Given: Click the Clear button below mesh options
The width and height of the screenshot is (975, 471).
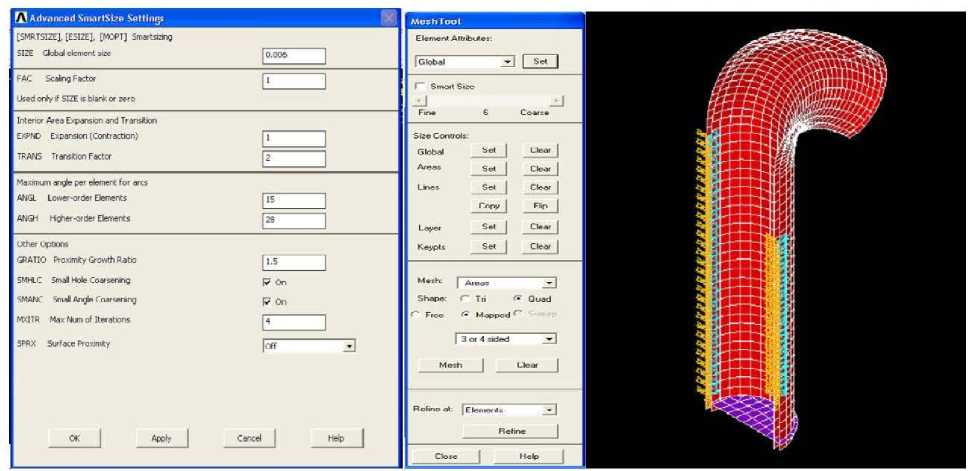Looking at the screenshot, I should tap(527, 365).
